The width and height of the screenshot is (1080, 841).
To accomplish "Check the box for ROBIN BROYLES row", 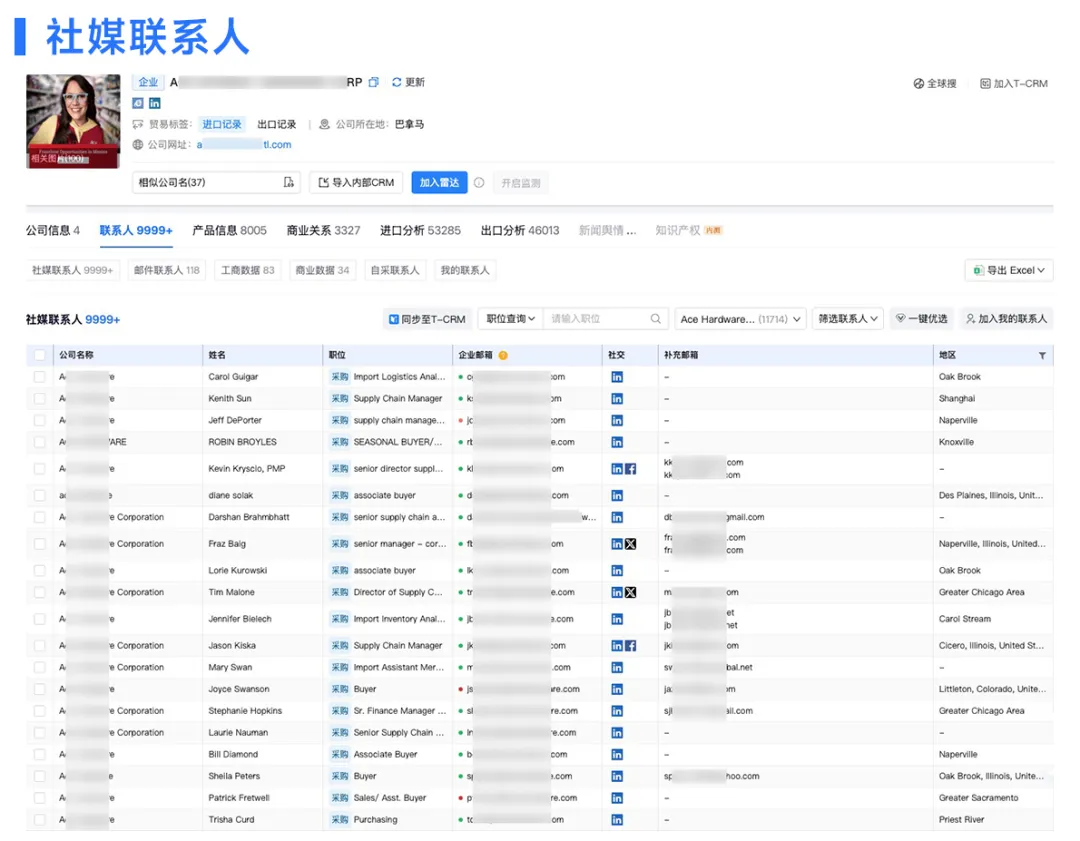I will 40,442.
